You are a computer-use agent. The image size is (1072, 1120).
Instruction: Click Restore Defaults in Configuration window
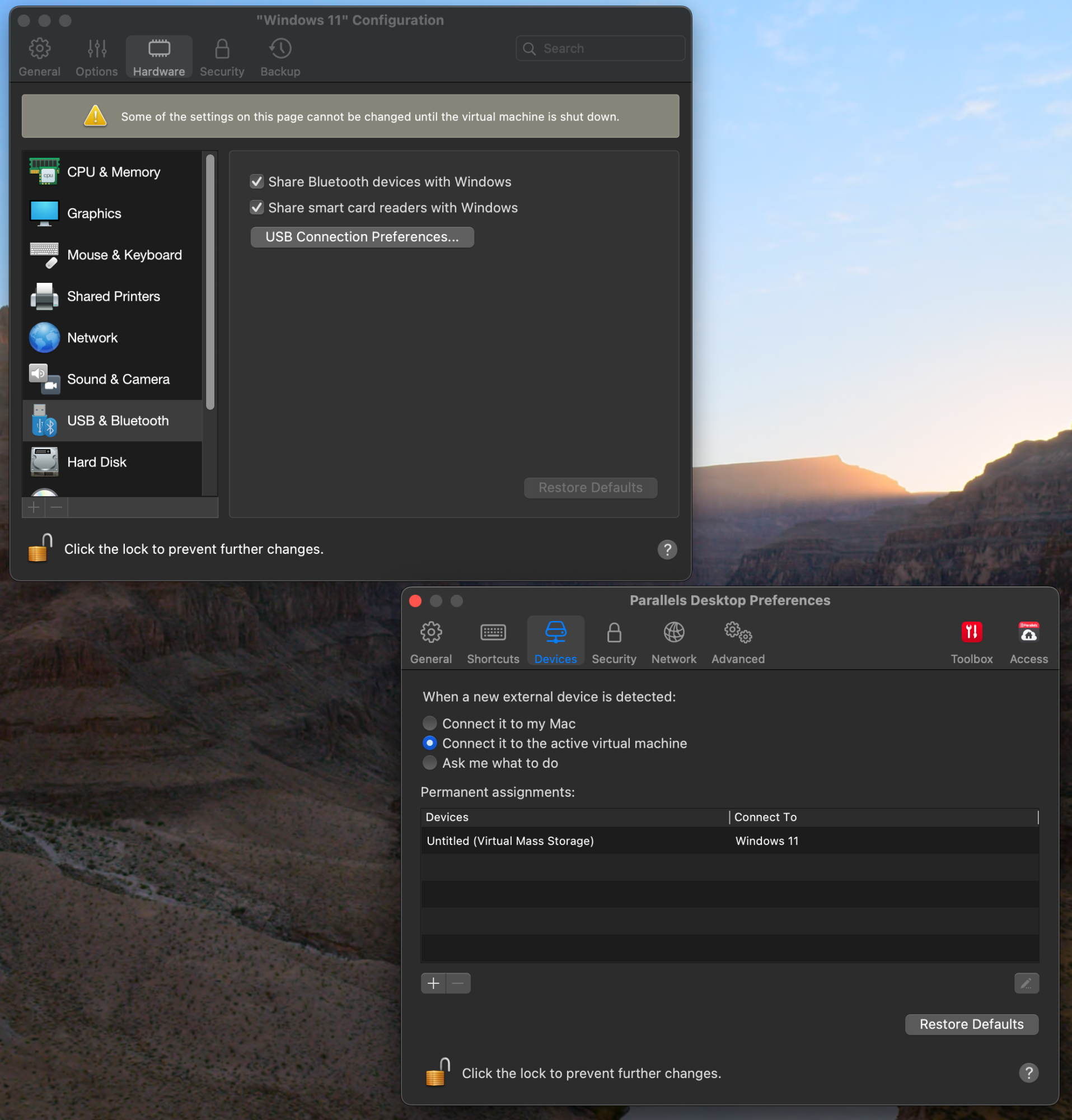[591, 487]
